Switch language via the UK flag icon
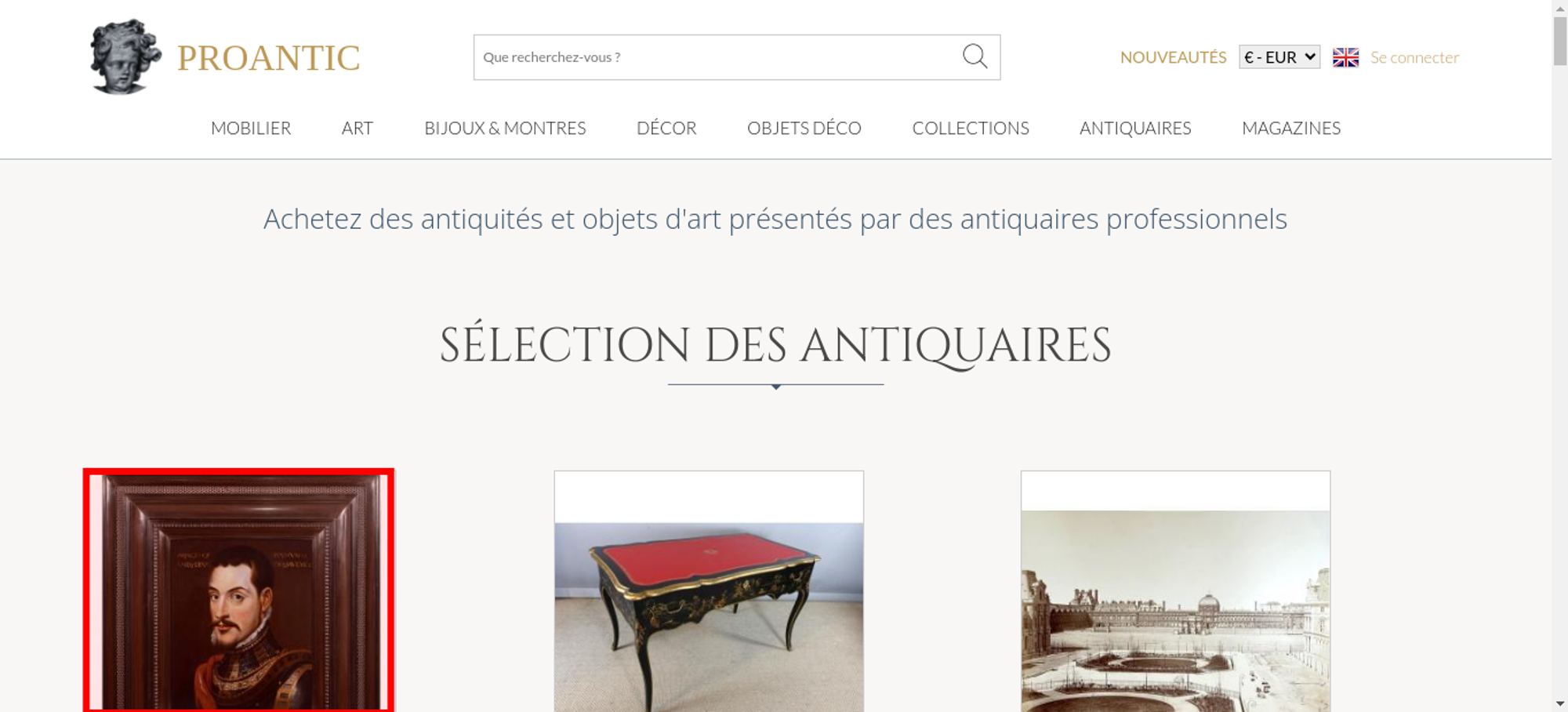The width and height of the screenshot is (1568, 712). click(x=1345, y=57)
